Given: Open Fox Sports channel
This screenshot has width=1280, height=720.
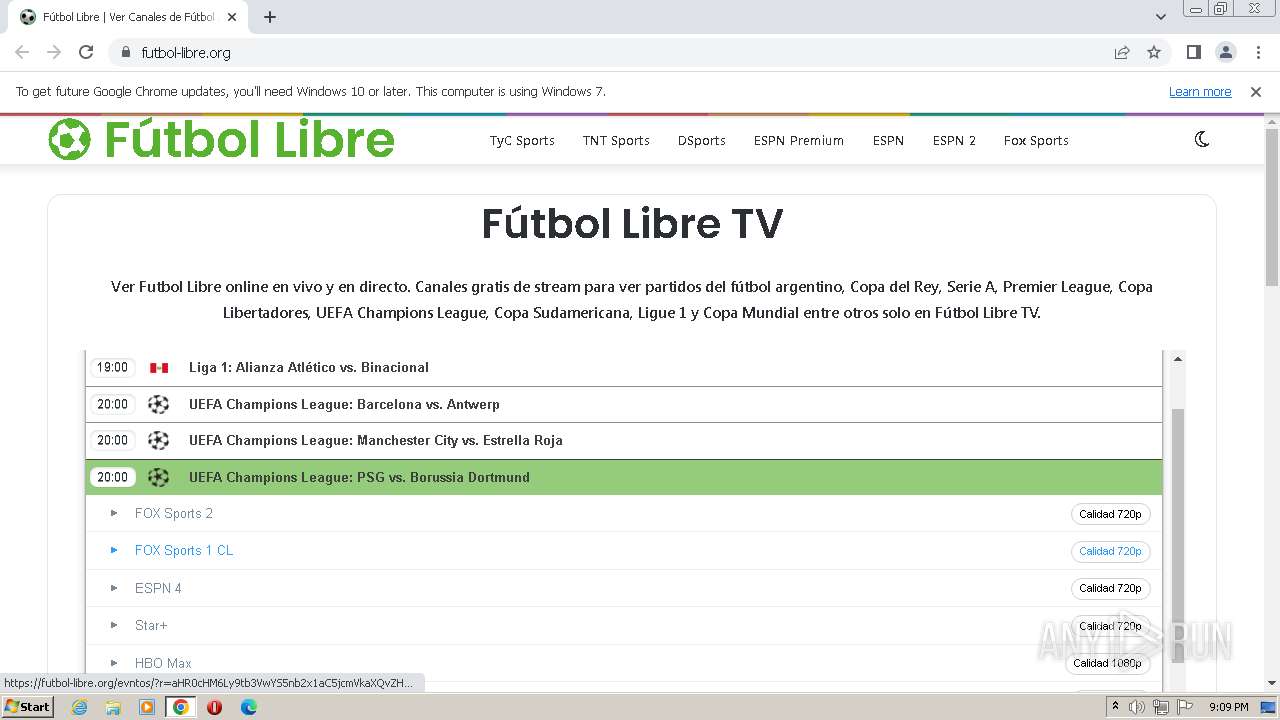Looking at the screenshot, I should point(1036,140).
